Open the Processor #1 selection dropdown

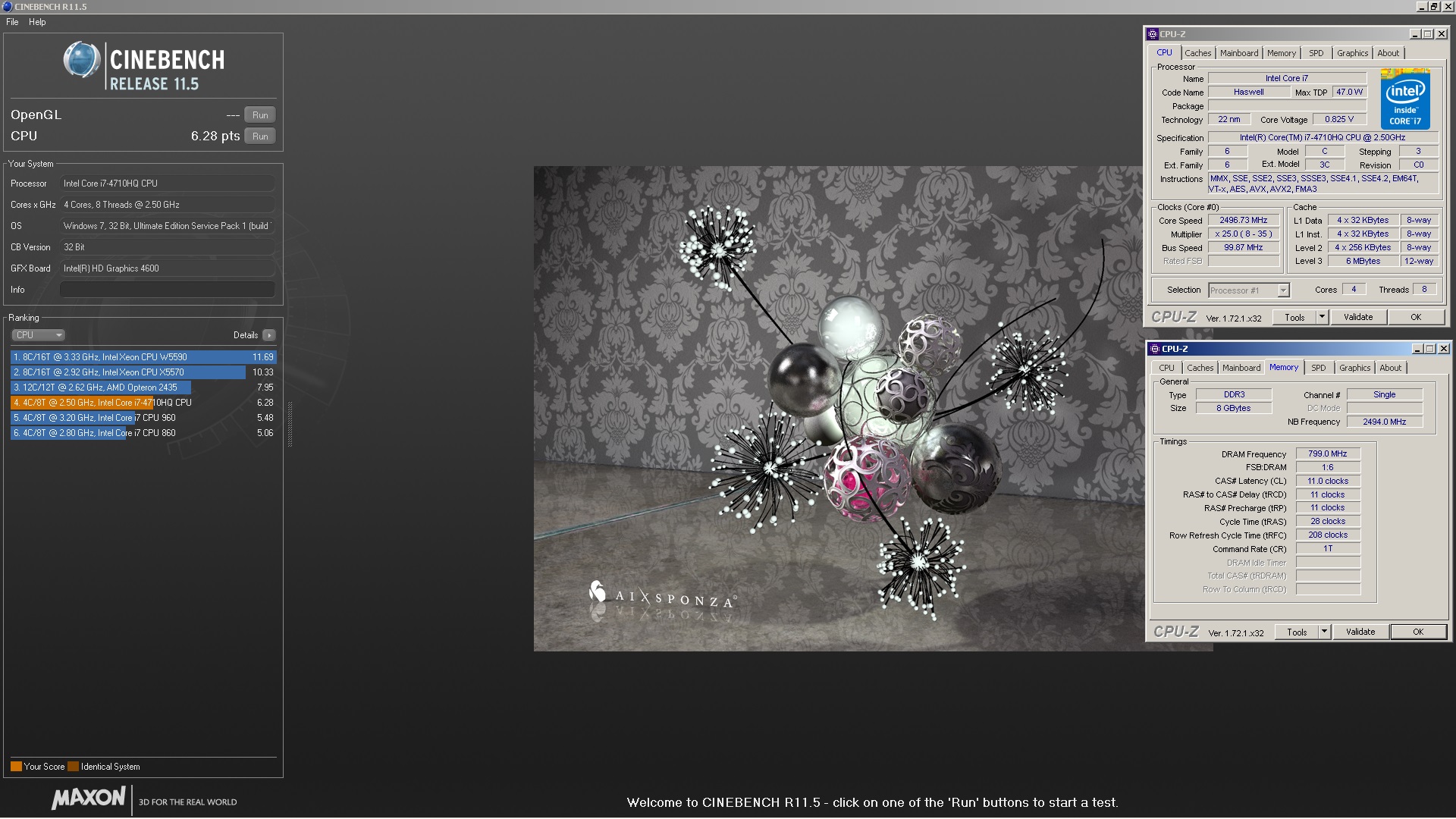pos(1248,290)
